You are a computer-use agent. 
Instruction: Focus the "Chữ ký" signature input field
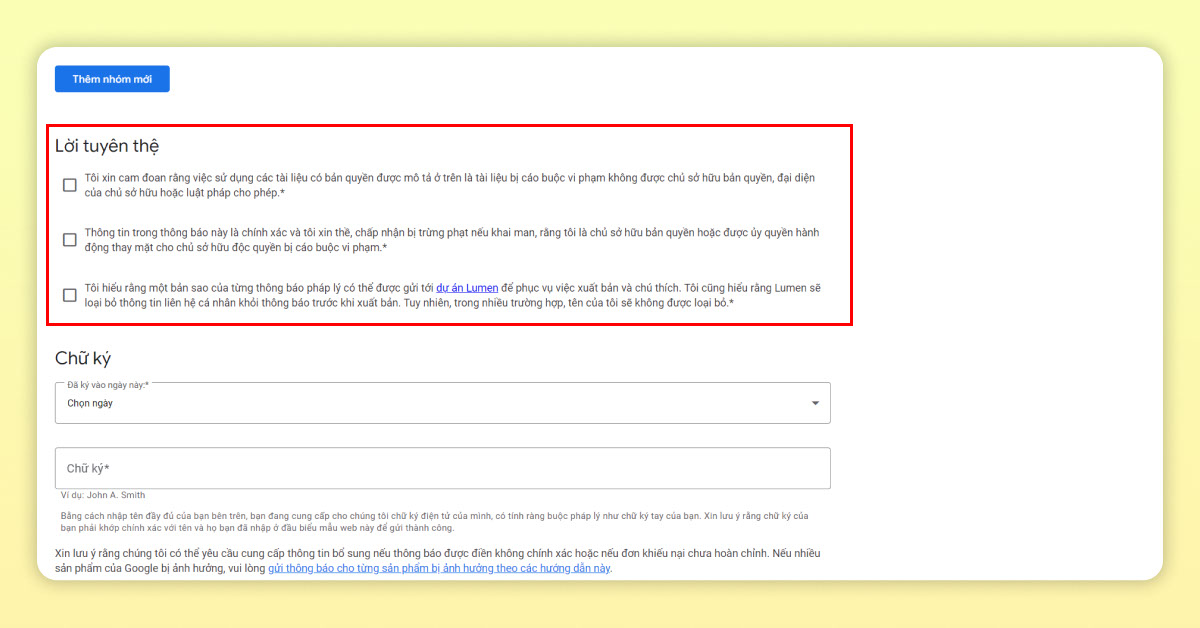[x=442, y=468]
